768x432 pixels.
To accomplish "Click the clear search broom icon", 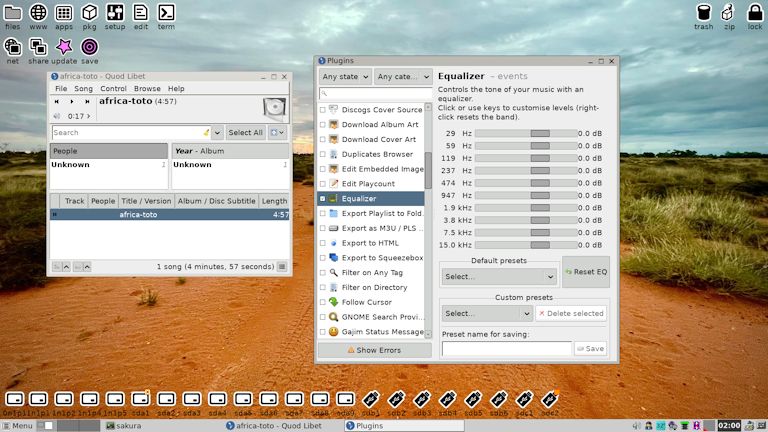I will [x=206, y=132].
